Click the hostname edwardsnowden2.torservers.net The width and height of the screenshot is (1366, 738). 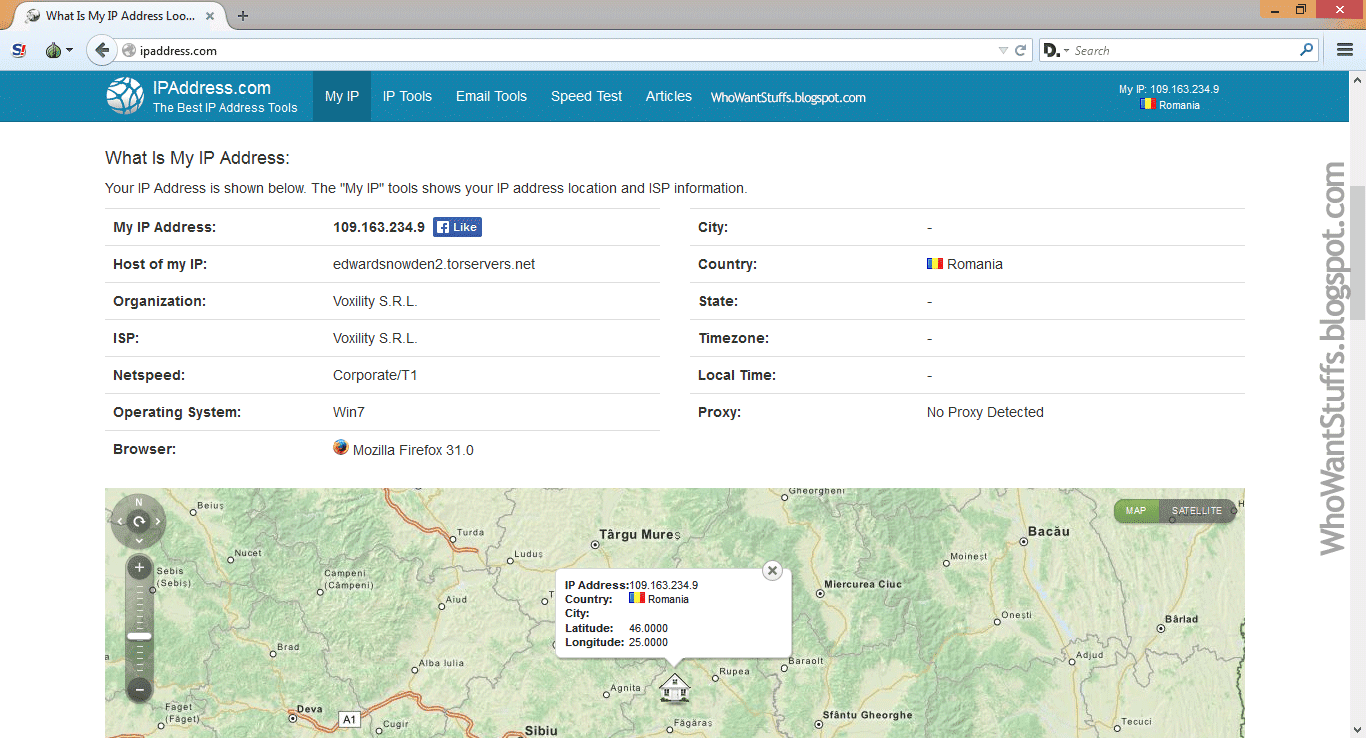coord(434,264)
